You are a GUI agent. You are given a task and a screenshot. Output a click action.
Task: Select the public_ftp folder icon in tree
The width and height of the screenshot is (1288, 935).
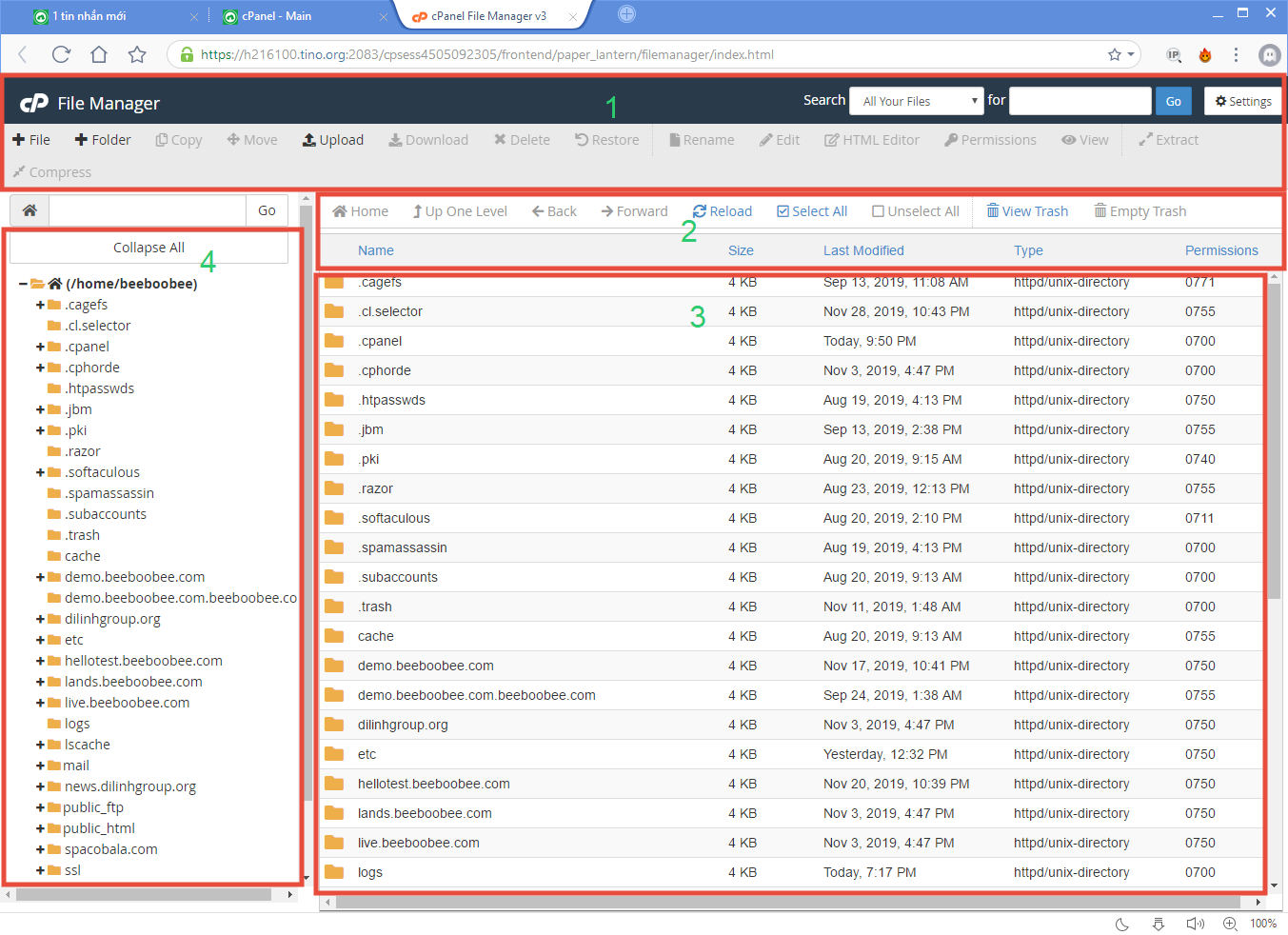54,807
